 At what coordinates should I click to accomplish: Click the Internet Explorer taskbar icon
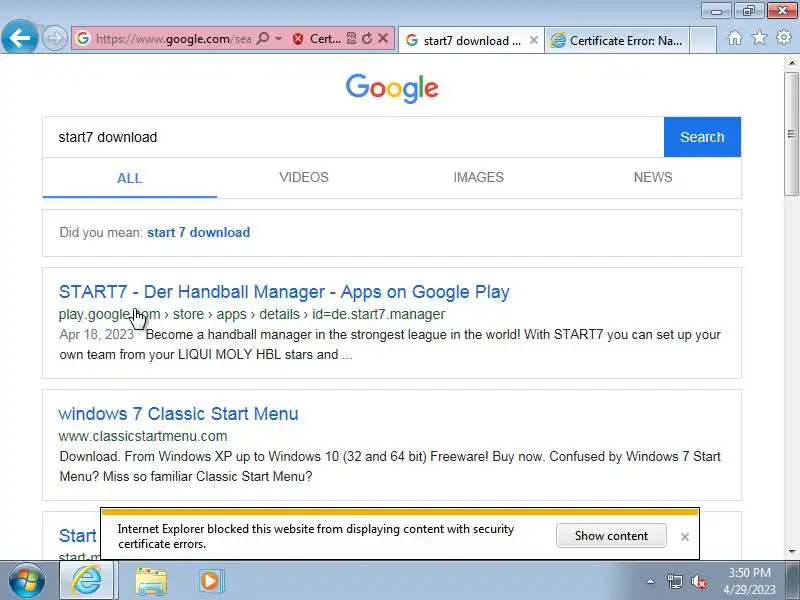[87, 581]
